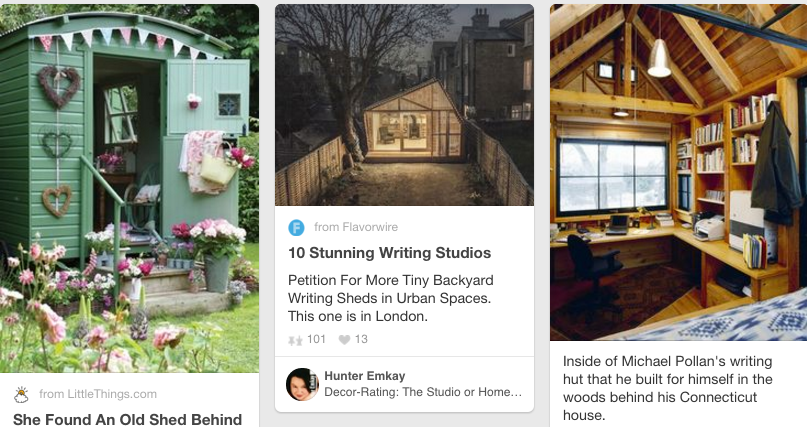Image resolution: width=807 pixels, height=427 pixels.
Task: Click the 13 likes count
Action: [361, 340]
